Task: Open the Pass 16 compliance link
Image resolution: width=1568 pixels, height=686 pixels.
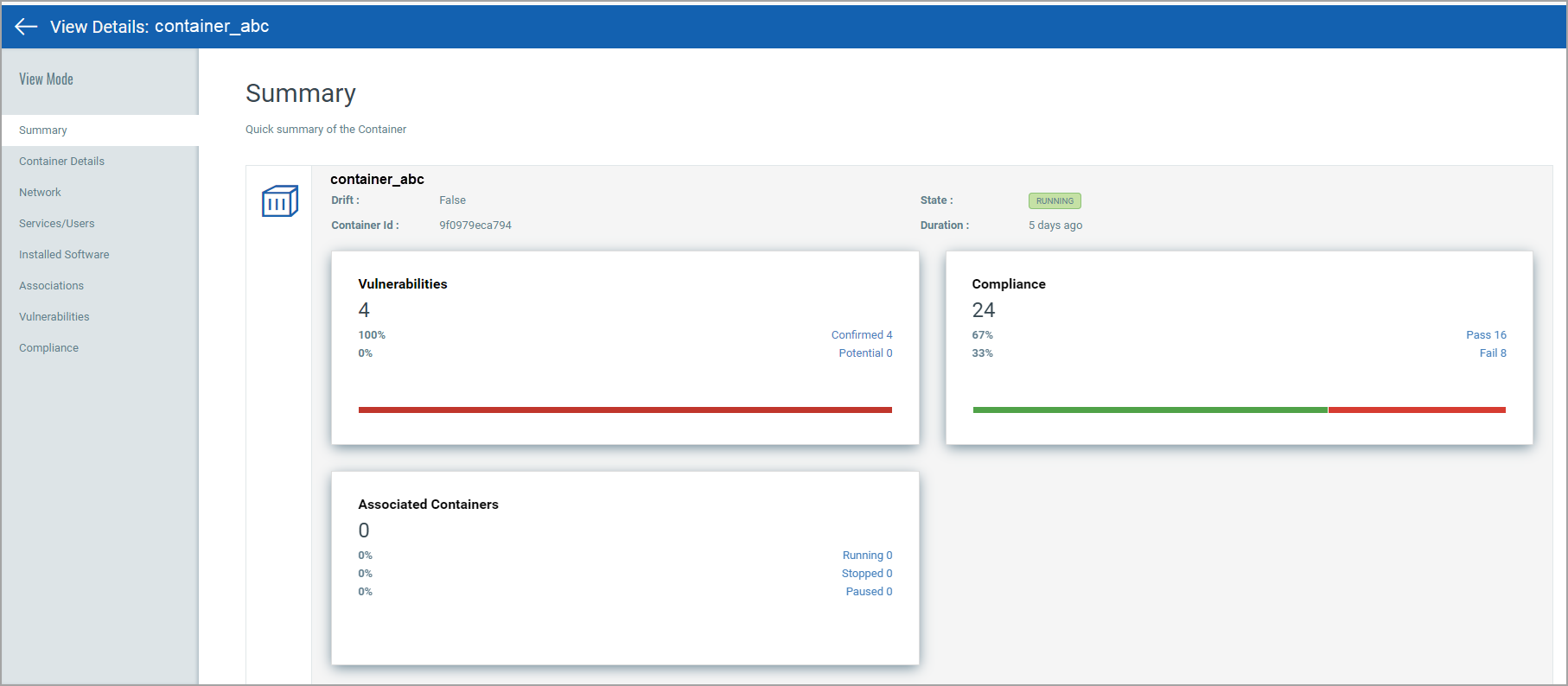Action: coord(1486,335)
